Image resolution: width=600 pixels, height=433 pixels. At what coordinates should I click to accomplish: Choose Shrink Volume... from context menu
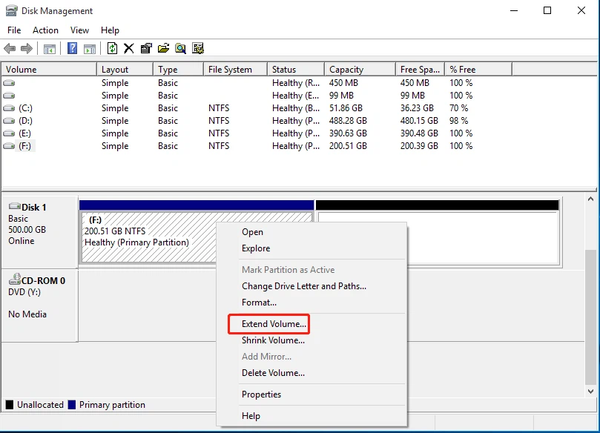coord(273,340)
